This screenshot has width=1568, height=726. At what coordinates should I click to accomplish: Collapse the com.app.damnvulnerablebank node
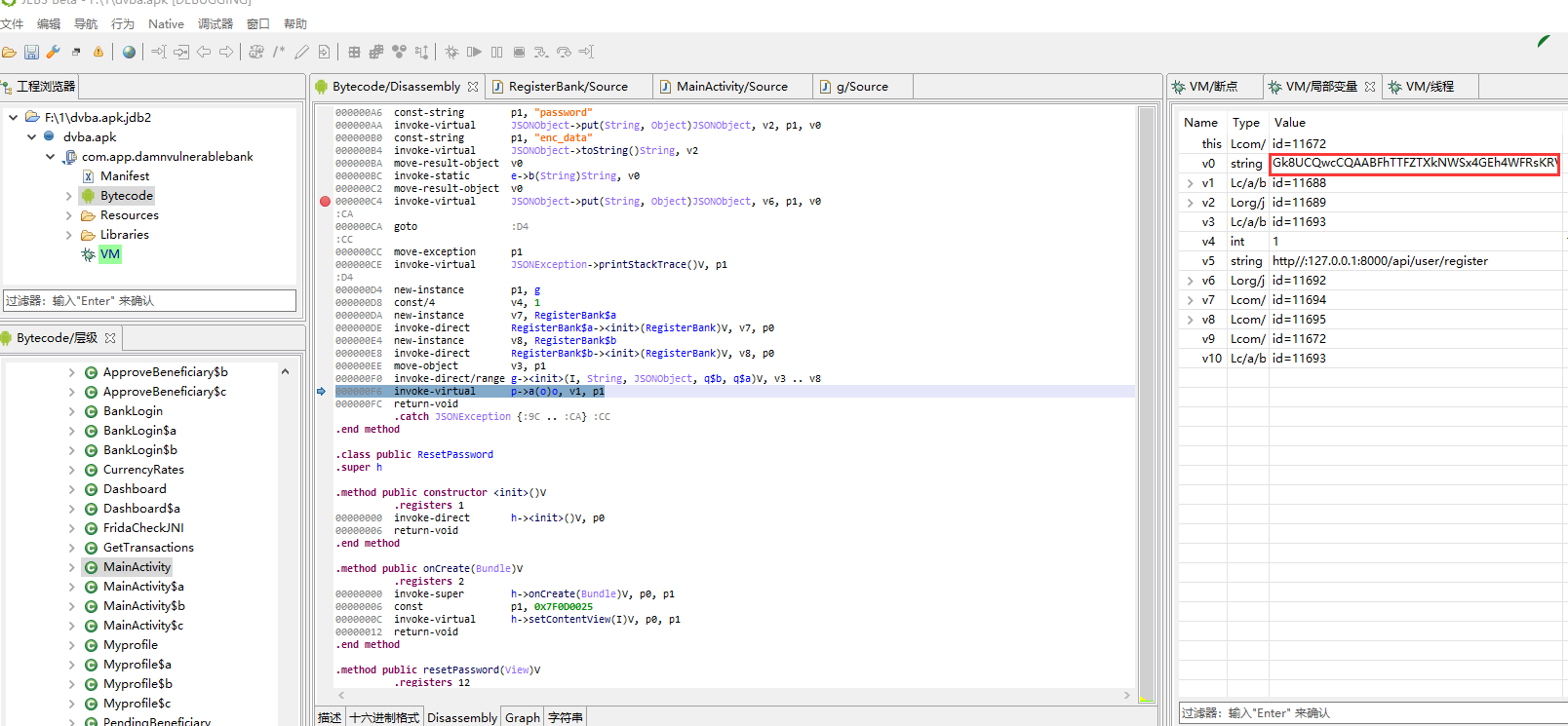pyautogui.click(x=51, y=157)
